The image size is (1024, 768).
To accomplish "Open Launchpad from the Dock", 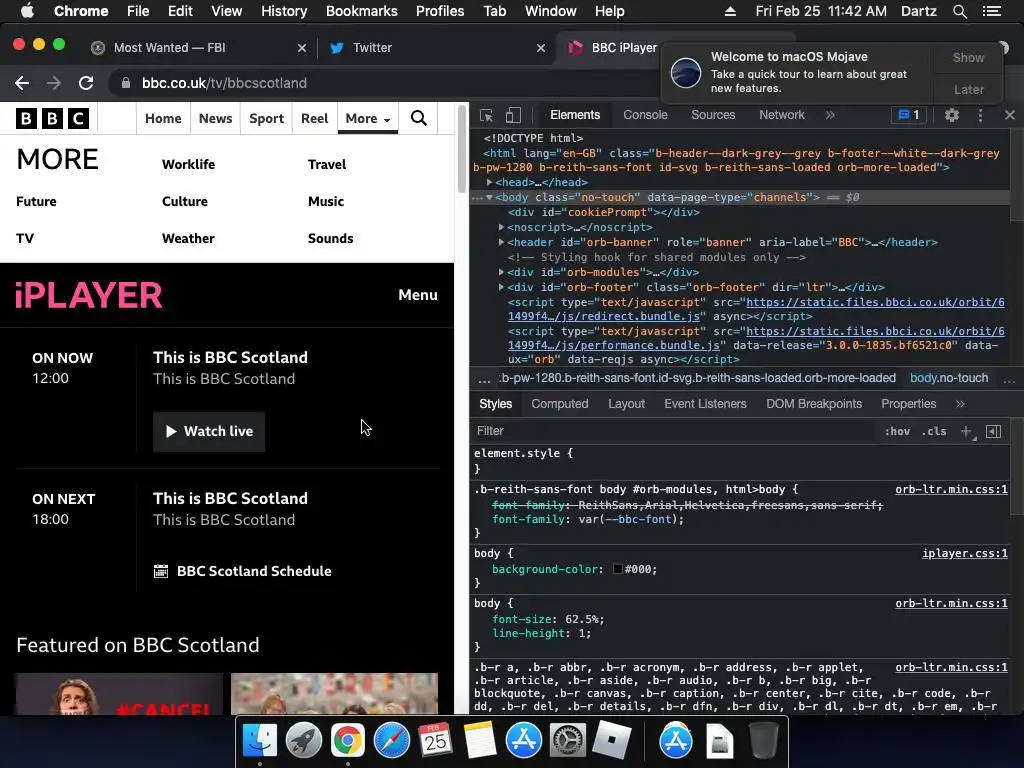I will tap(304, 741).
